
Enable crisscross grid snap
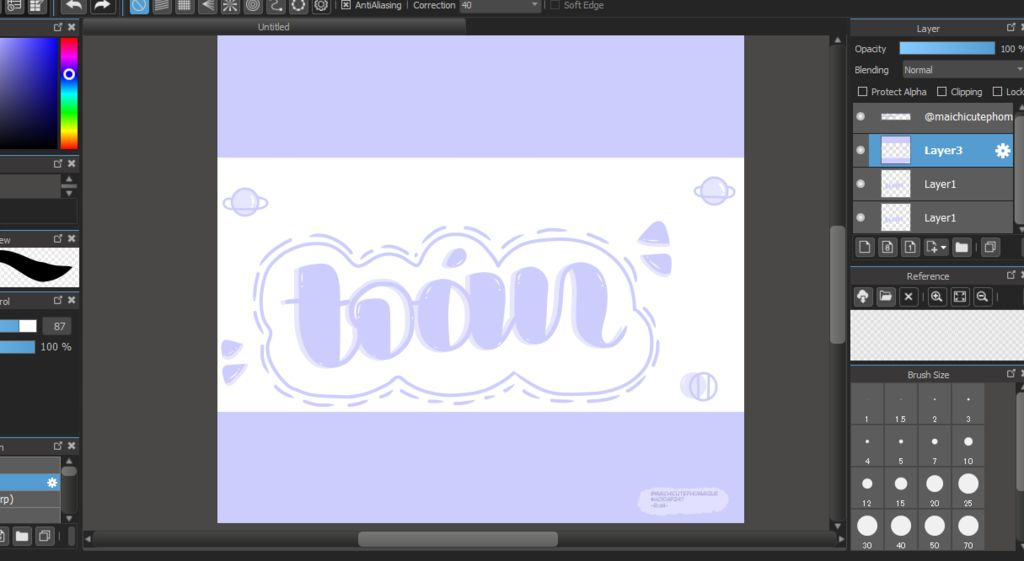(x=184, y=6)
